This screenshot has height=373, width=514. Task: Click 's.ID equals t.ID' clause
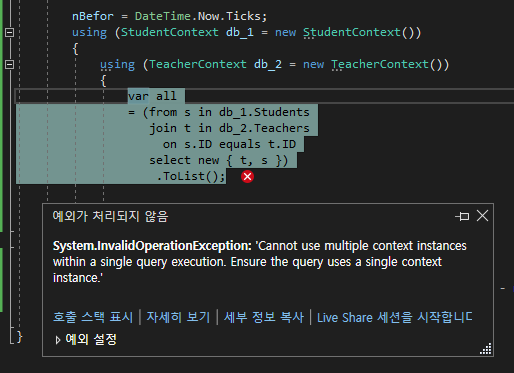click(x=240, y=144)
